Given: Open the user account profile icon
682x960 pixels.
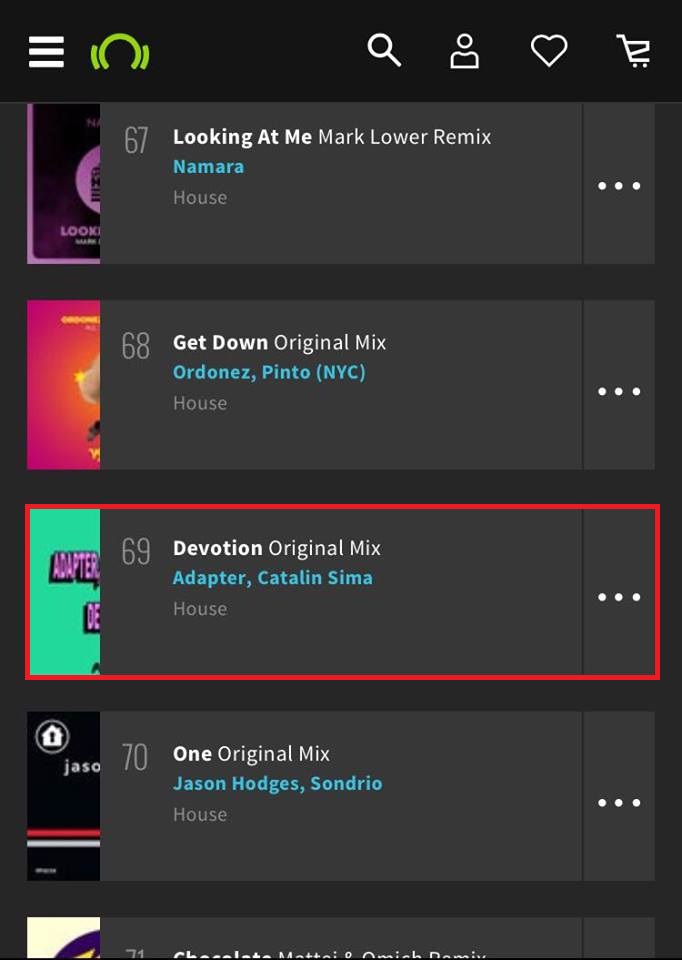Looking at the screenshot, I should [464, 51].
